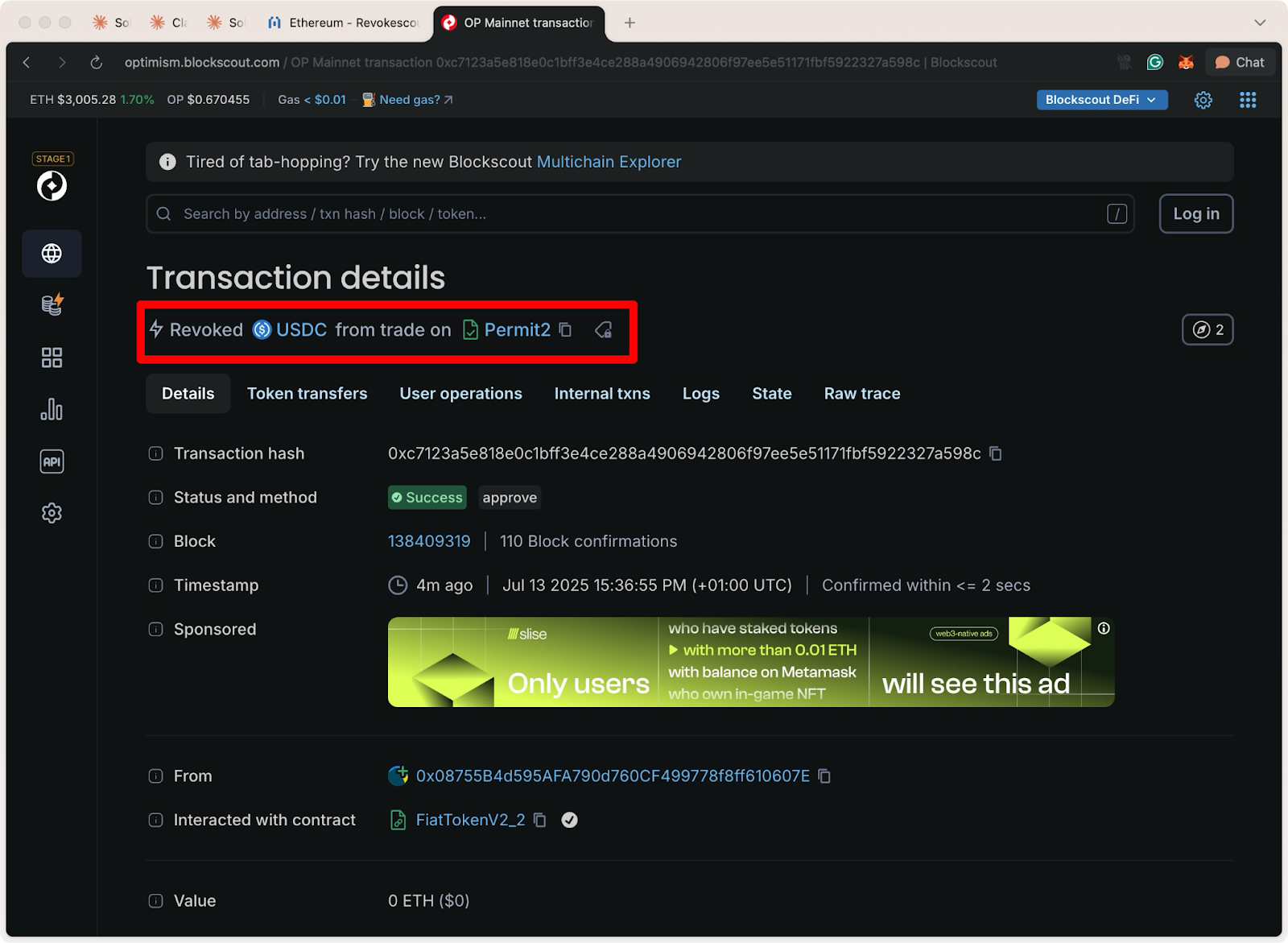Open top-bar settings gear icon
Screen dimensions: 1288x943
tap(1203, 100)
